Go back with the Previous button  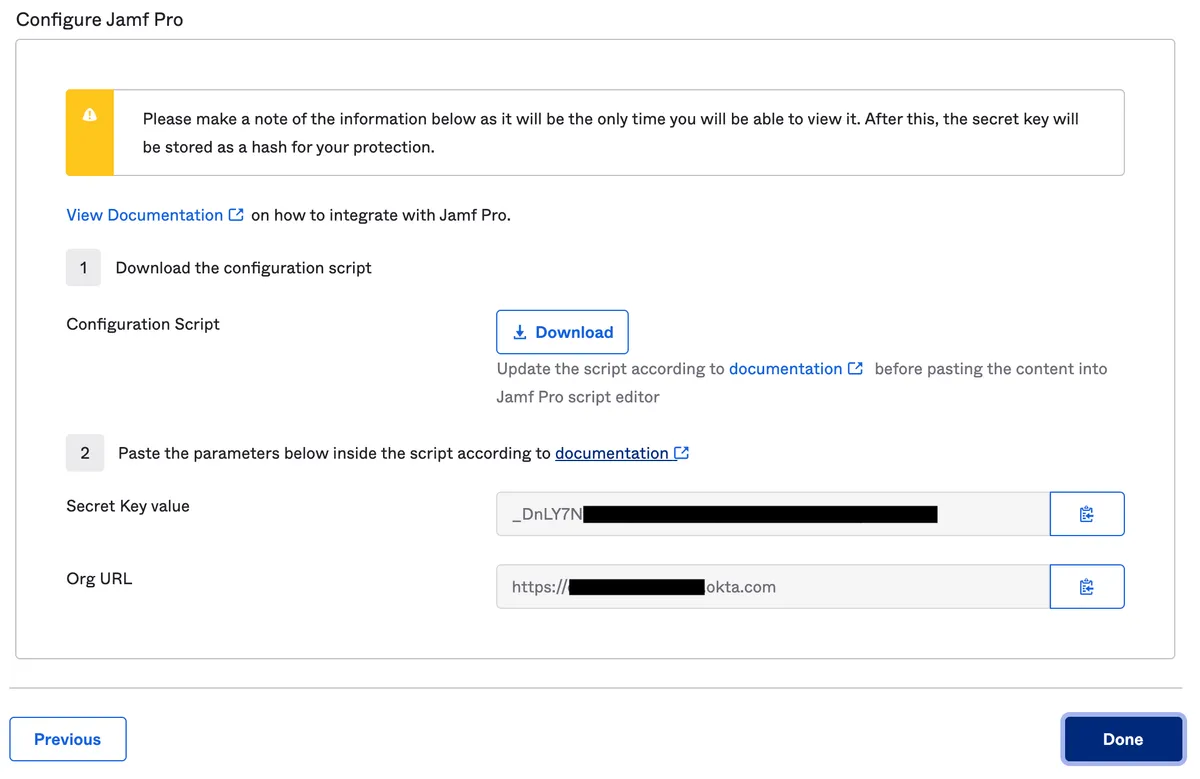tap(68, 739)
